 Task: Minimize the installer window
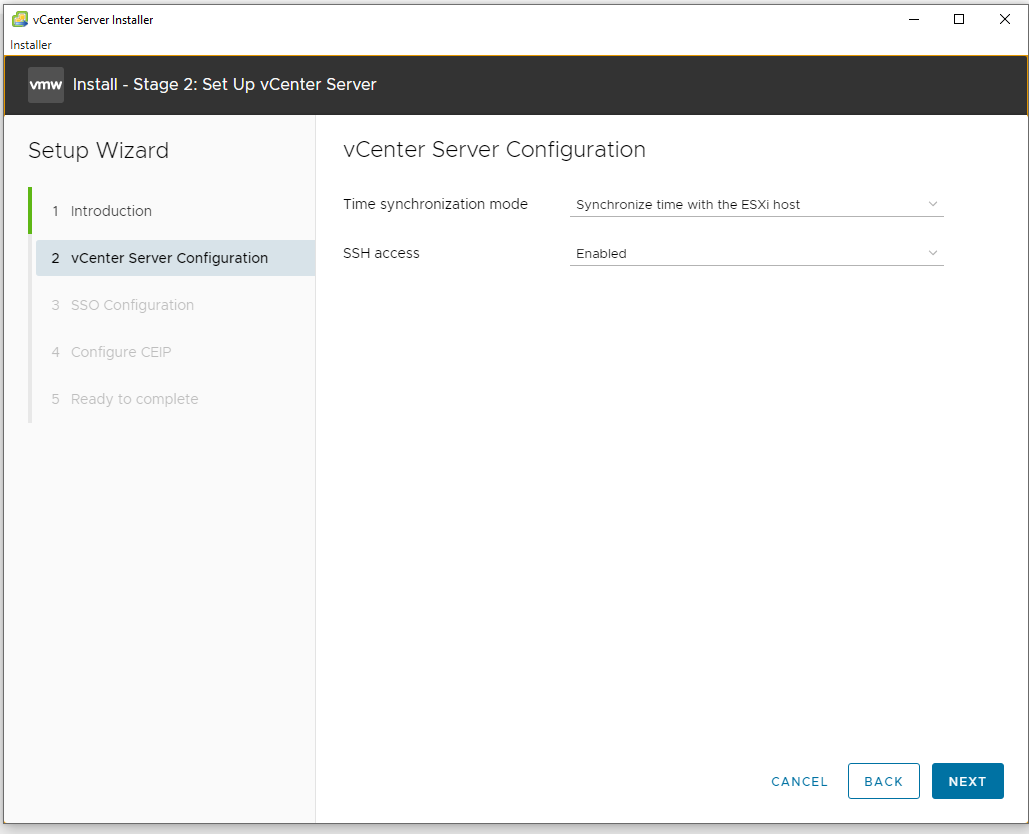tap(914, 20)
